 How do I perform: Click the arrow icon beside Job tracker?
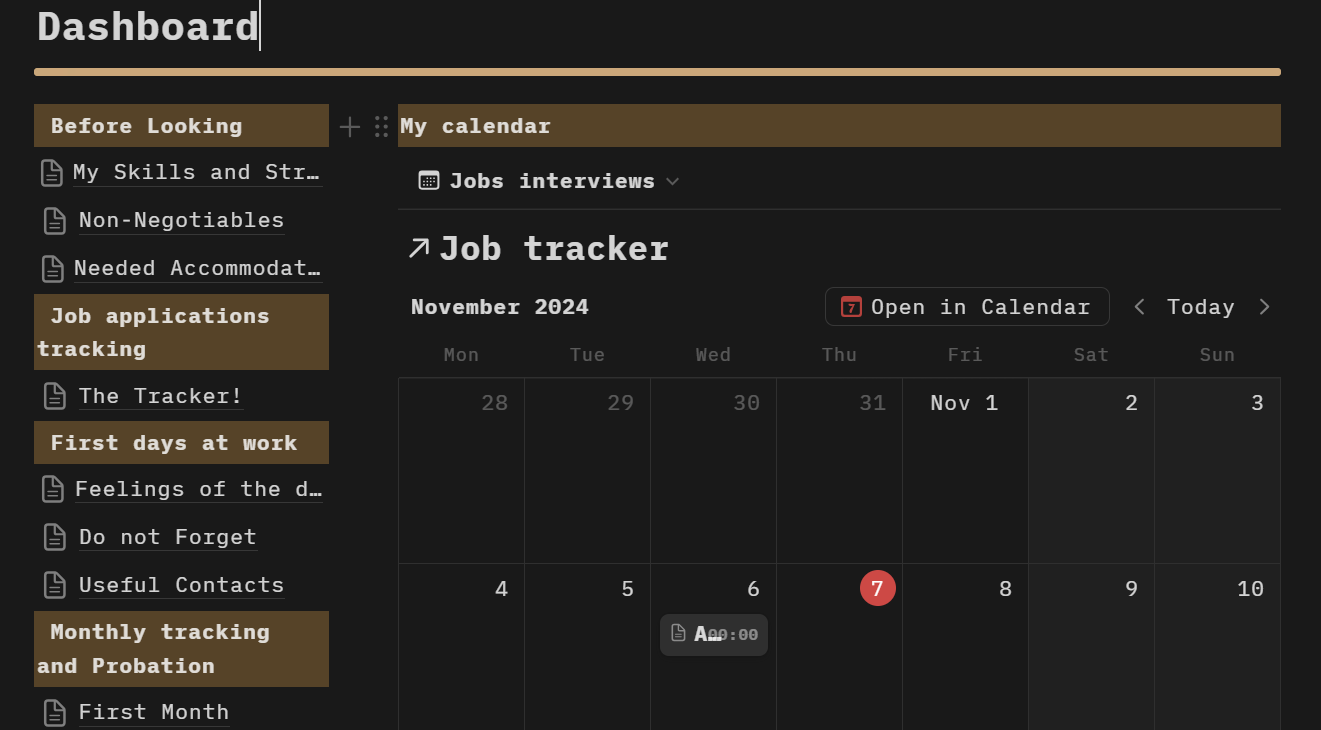[x=419, y=248]
